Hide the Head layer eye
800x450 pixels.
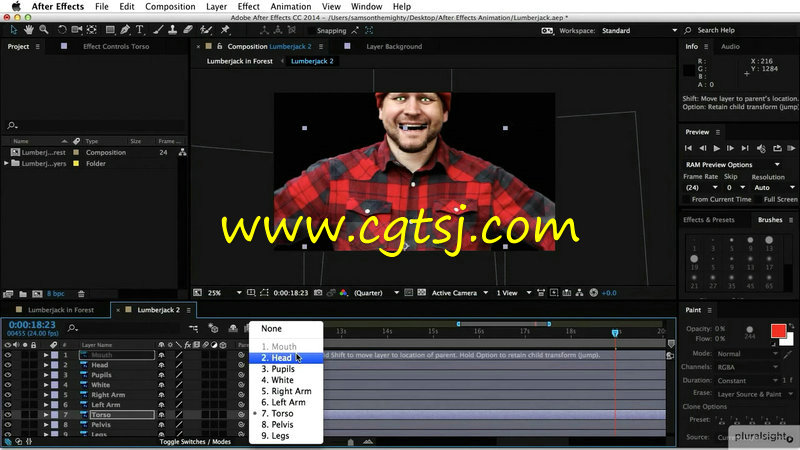tap(8, 365)
